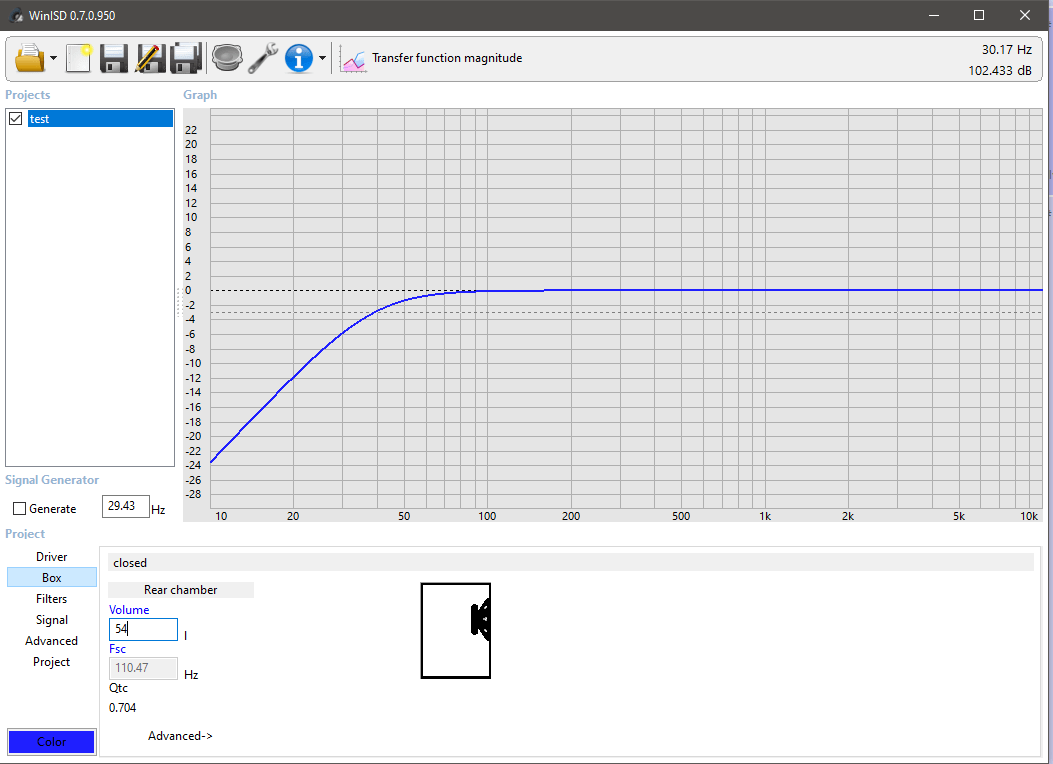
Task: Click the closed box type selector
Action: [570, 563]
